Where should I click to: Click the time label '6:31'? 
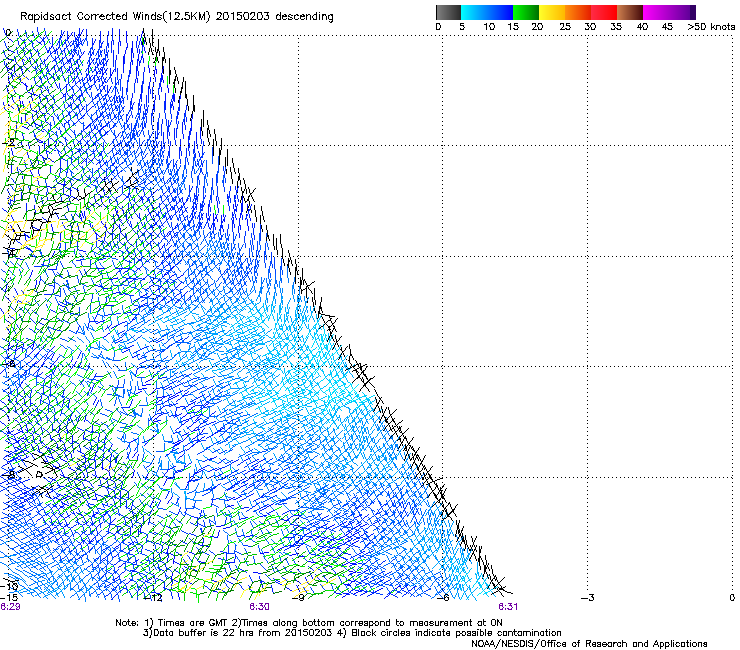(x=508, y=607)
